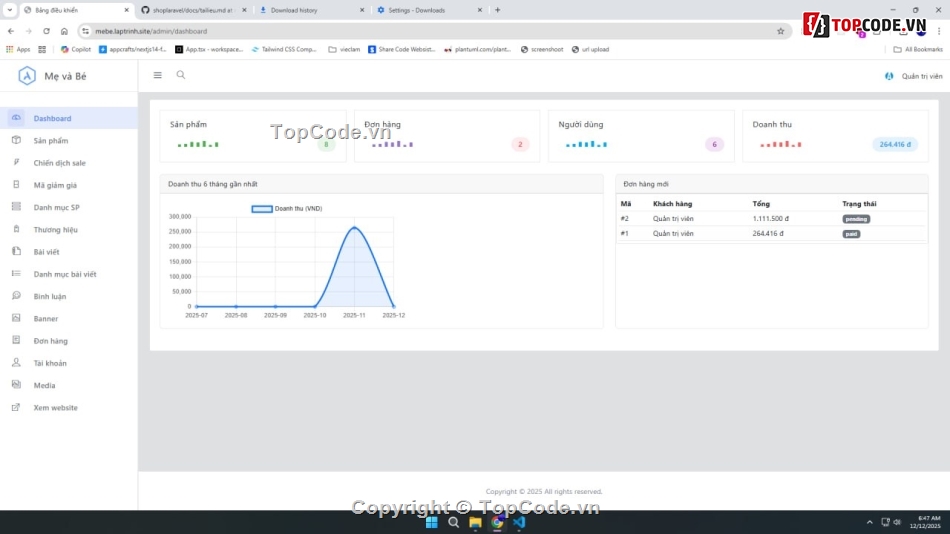Image resolution: width=950 pixels, height=534 pixels.
Task: Open Quản trị viên user menu
Action: [914, 76]
